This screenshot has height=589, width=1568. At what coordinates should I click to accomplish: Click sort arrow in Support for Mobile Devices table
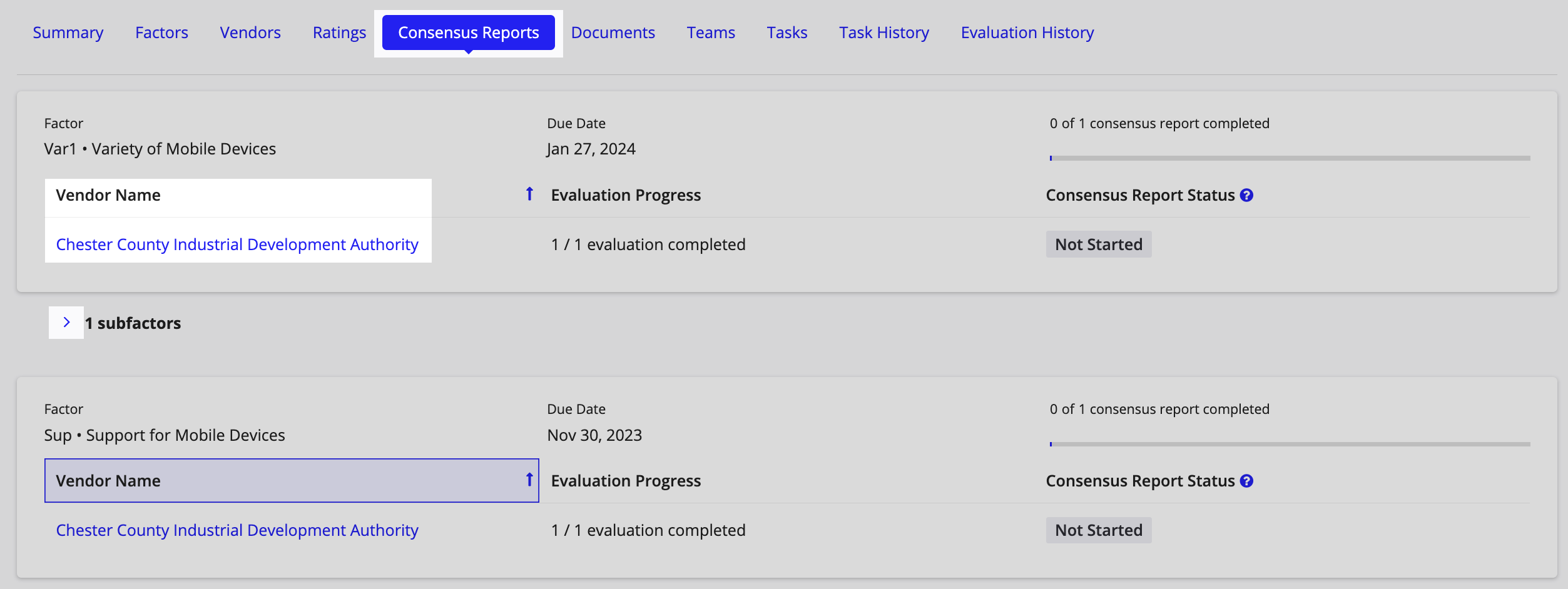pyautogui.click(x=529, y=480)
